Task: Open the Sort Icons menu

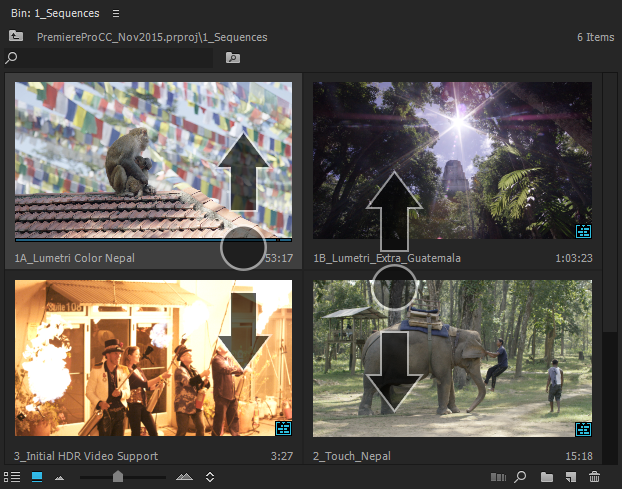Action: (210, 478)
